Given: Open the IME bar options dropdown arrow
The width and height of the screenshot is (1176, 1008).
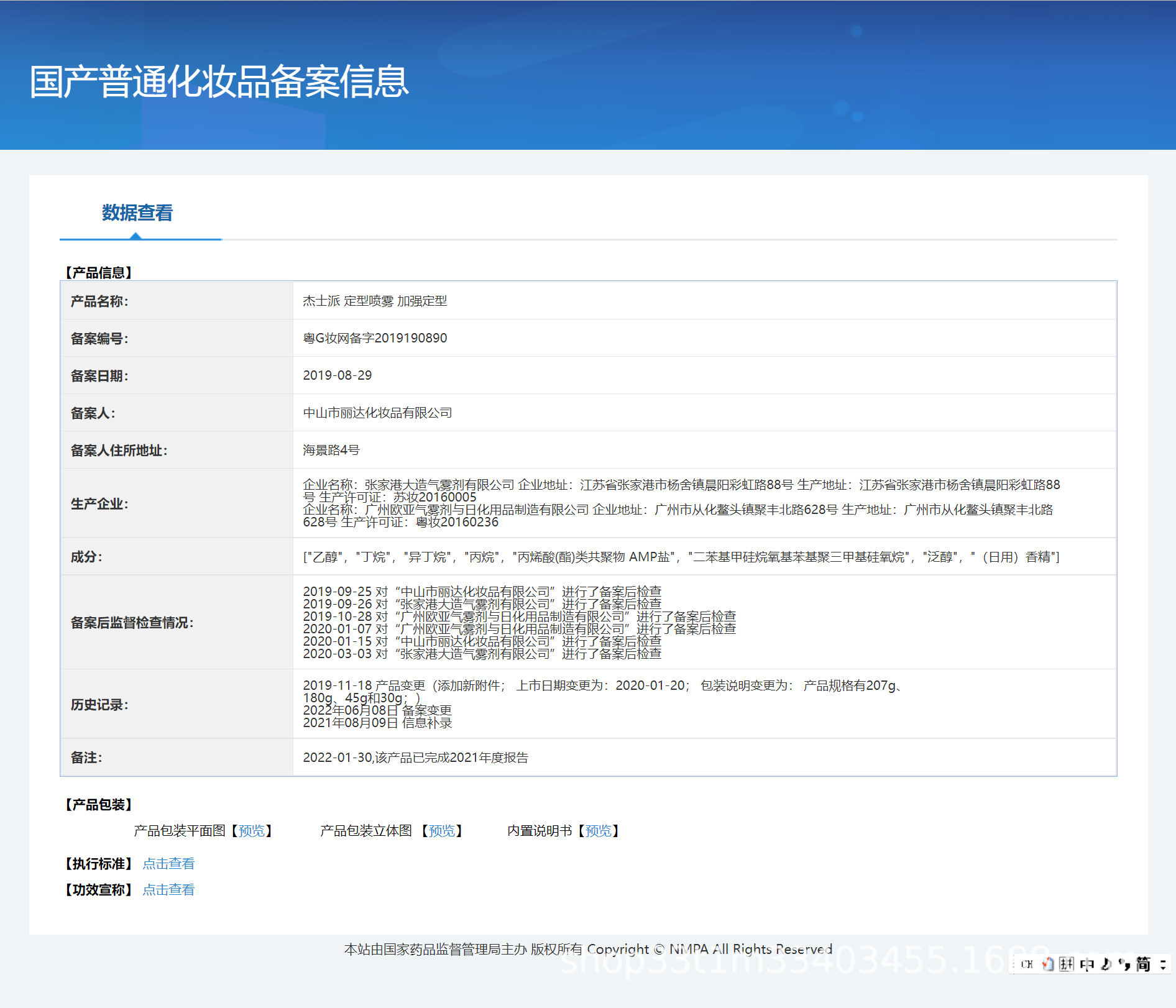Looking at the screenshot, I should click(x=1163, y=964).
